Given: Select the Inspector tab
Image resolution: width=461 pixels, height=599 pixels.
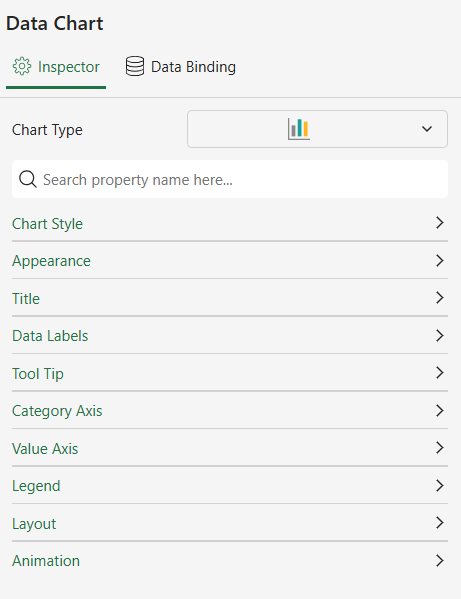Looking at the screenshot, I should tap(56, 67).
